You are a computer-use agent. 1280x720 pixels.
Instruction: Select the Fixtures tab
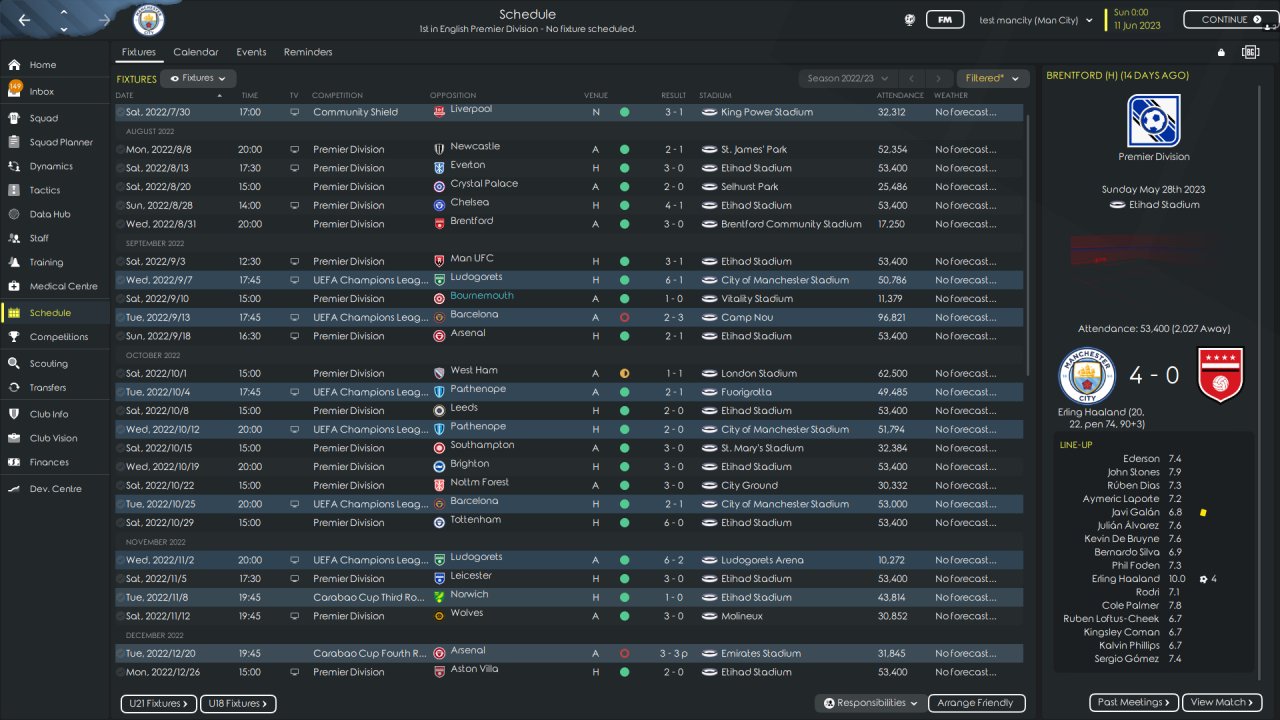pyautogui.click(x=139, y=52)
